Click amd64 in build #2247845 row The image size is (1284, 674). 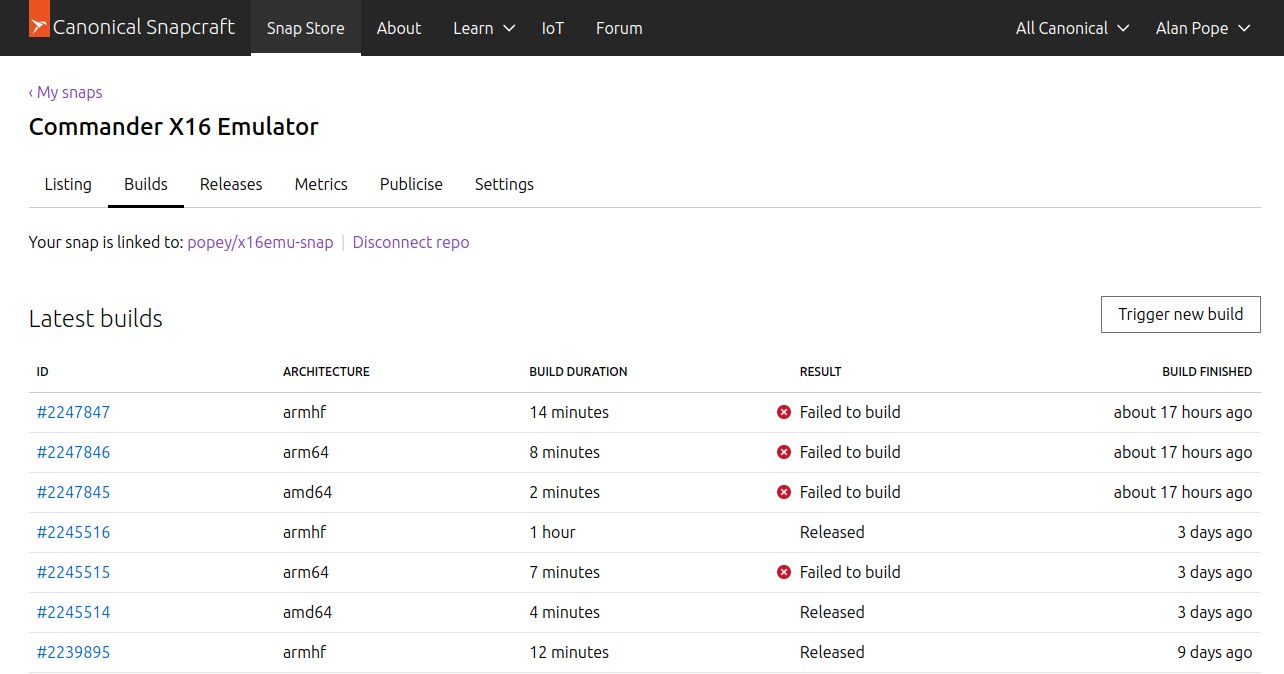pos(308,492)
